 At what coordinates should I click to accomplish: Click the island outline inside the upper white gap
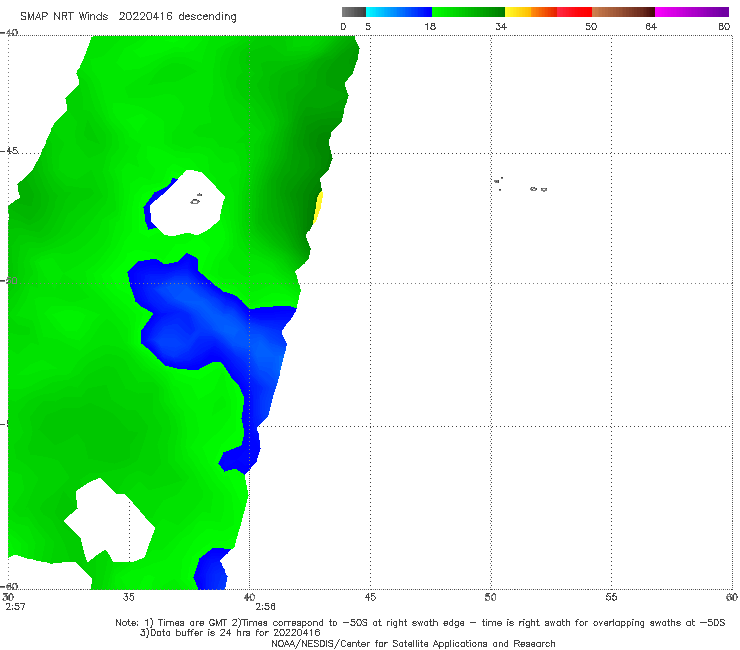tap(196, 200)
